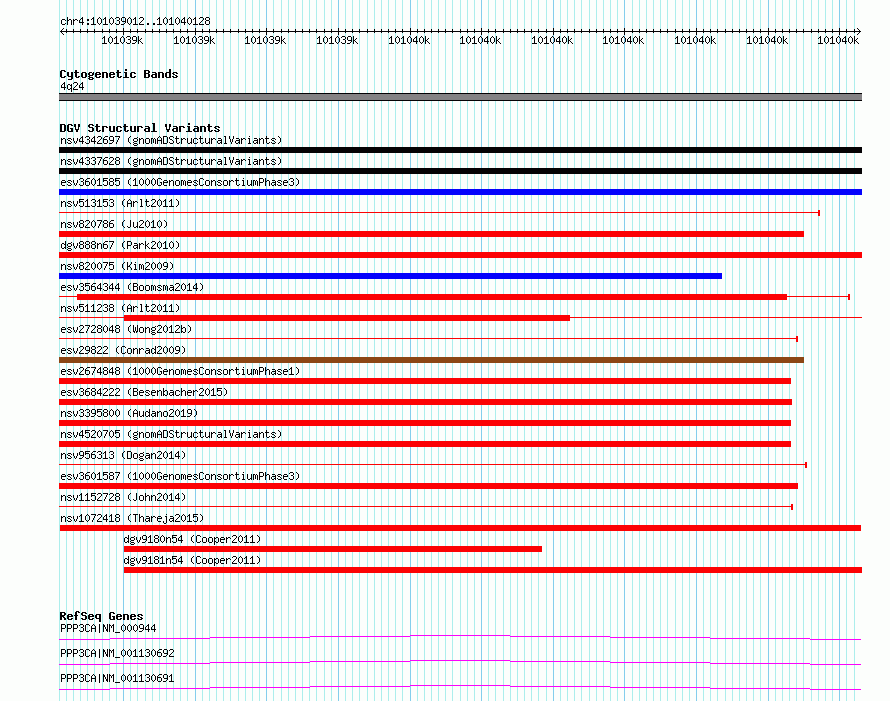Click the magenta line of PPP3CA|NM_000944 transcript
This screenshot has width=890, height=701.
(460, 638)
